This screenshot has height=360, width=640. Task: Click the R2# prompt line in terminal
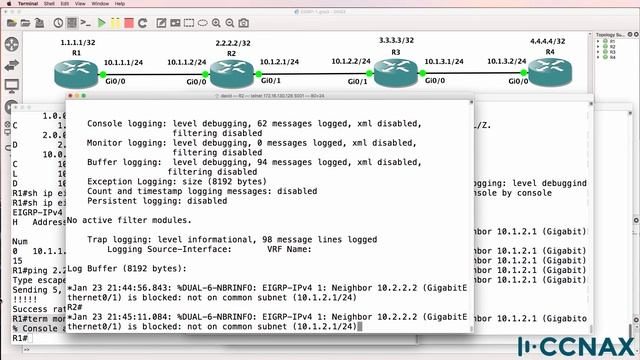[75, 307]
